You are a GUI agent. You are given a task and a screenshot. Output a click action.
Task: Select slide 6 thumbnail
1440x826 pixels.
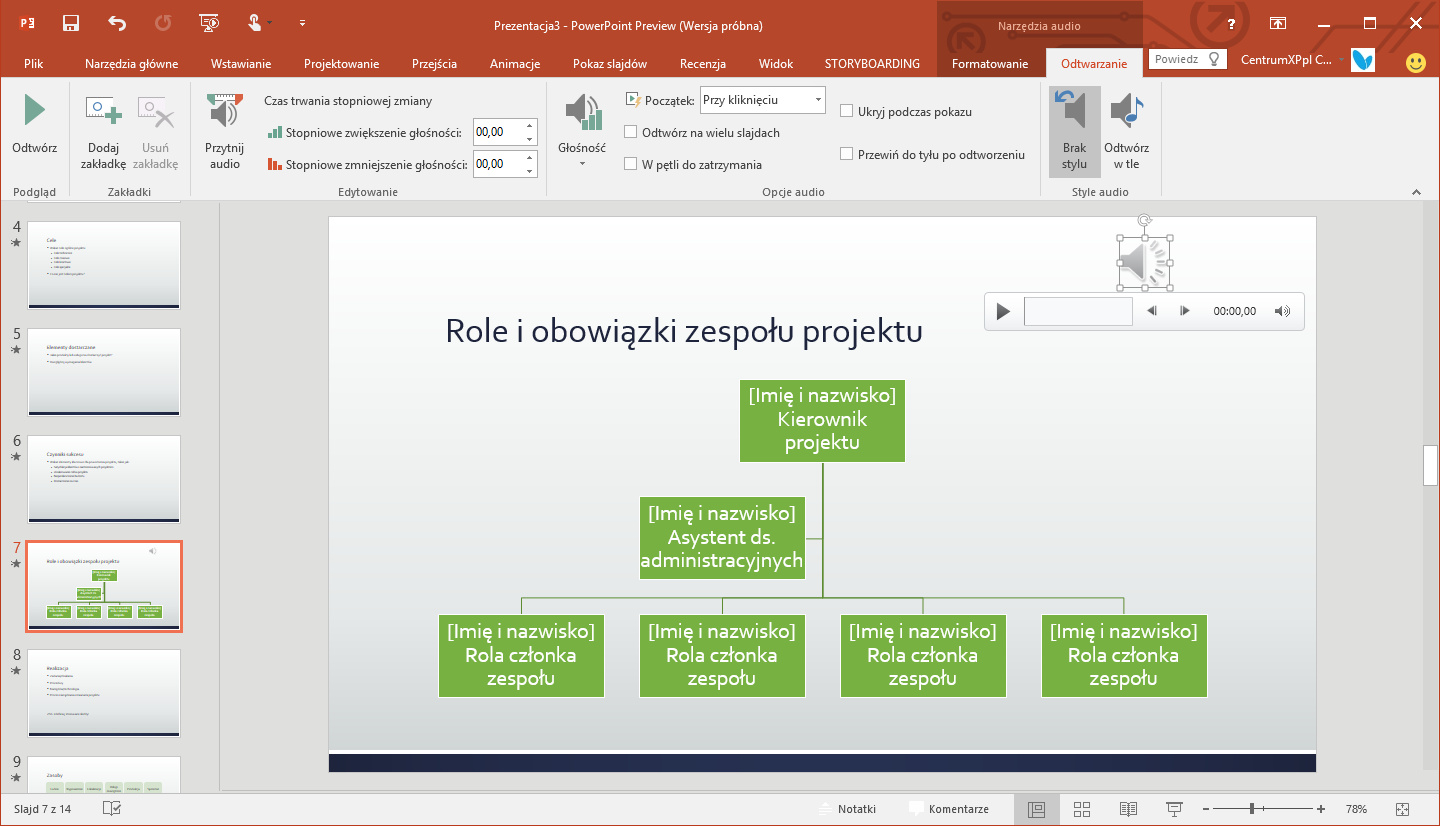(104, 479)
